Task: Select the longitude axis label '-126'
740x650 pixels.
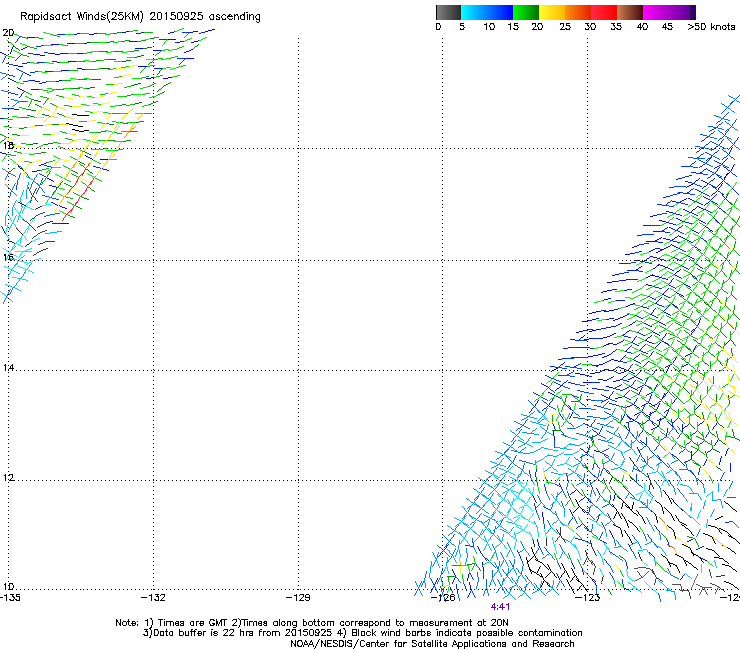Action: point(443,598)
